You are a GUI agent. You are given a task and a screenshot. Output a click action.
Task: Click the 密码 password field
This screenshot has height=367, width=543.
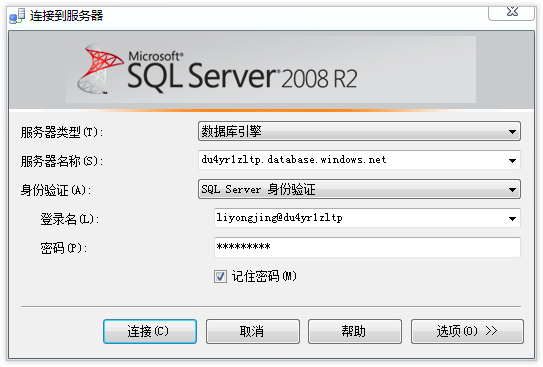point(367,247)
